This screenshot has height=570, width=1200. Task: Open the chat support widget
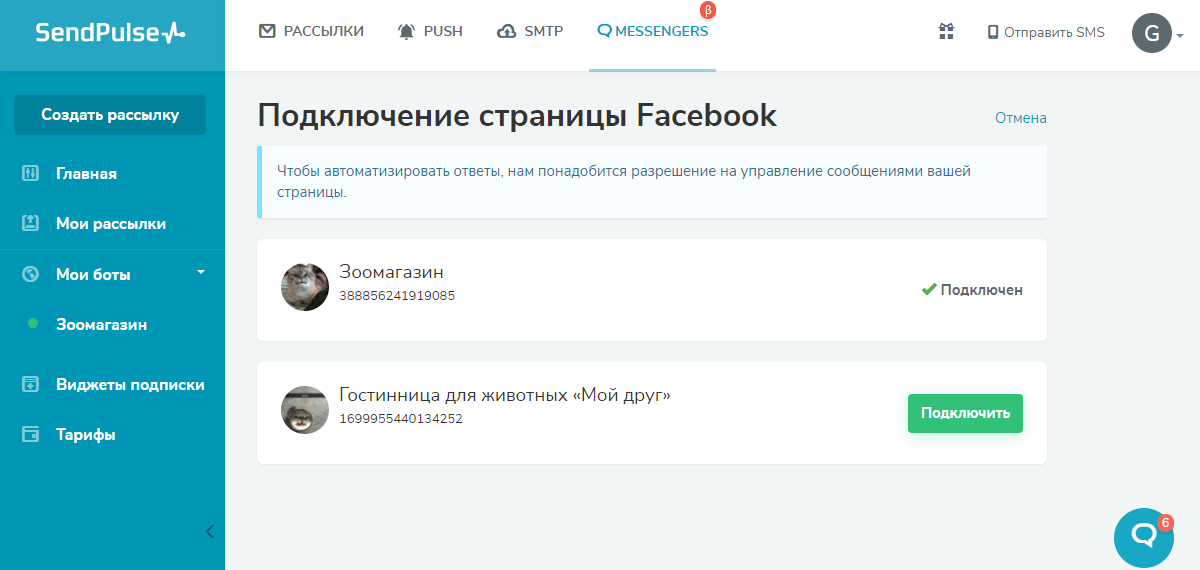pyautogui.click(x=1143, y=537)
